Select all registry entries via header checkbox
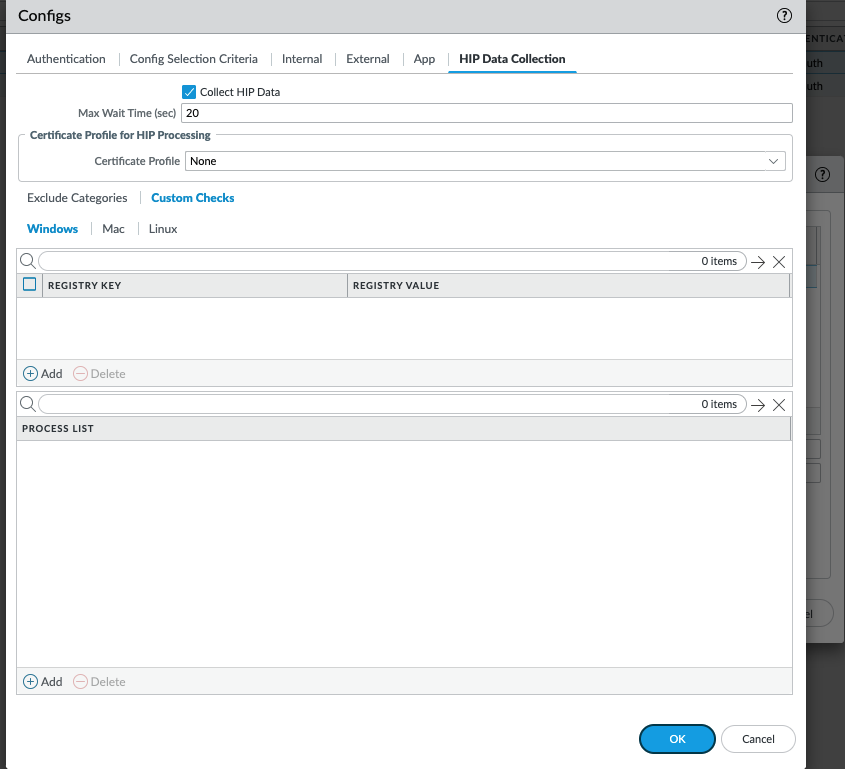 tap(29, 283)
